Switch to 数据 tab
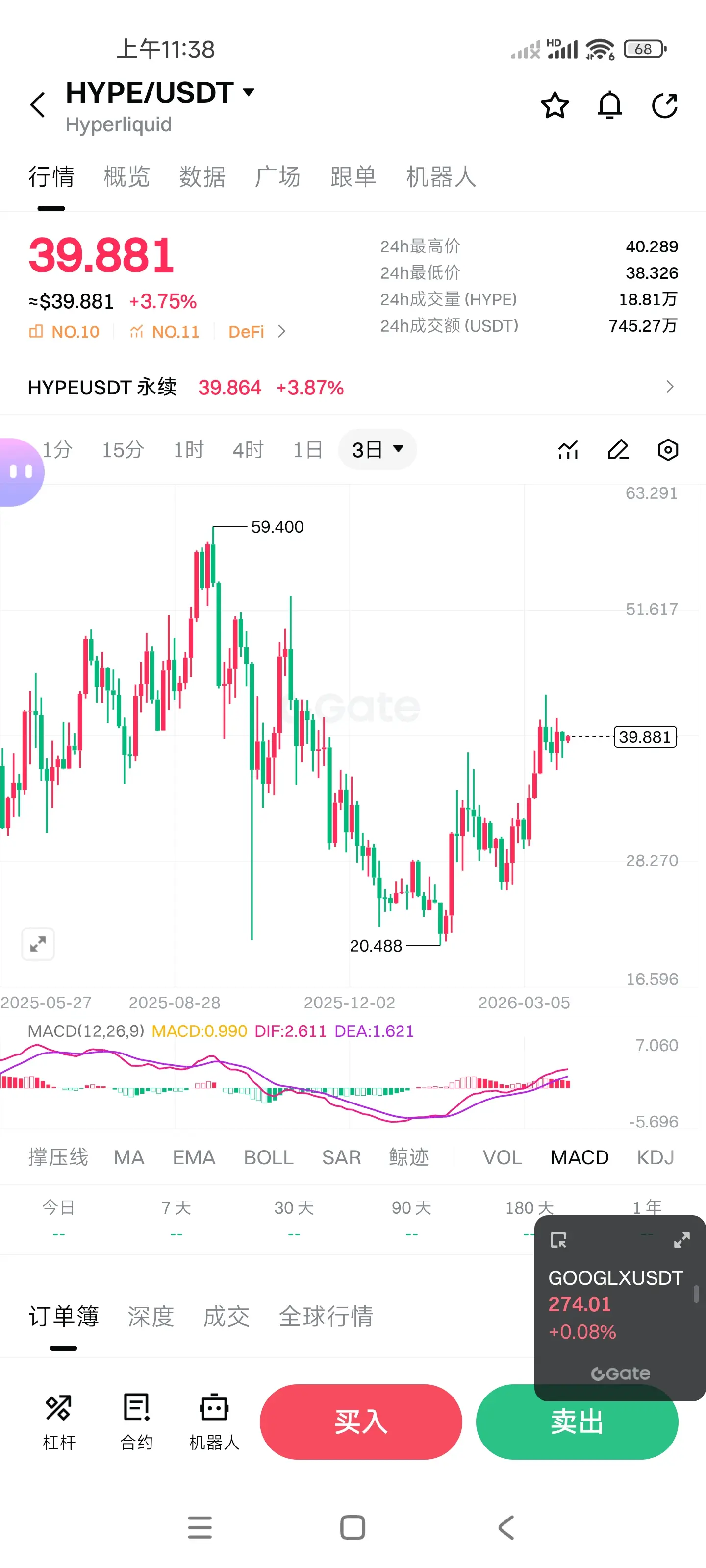The width and height of the screenshot is (706, 1568). pos(202,176)
